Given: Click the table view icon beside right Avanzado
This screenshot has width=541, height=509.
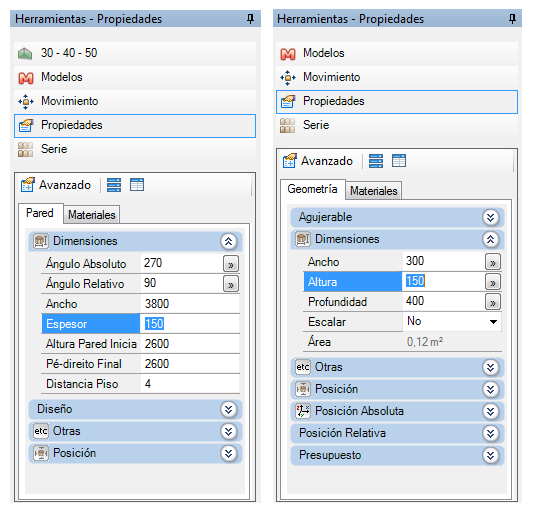Looking at the screenshot, I should pos(399,161).
